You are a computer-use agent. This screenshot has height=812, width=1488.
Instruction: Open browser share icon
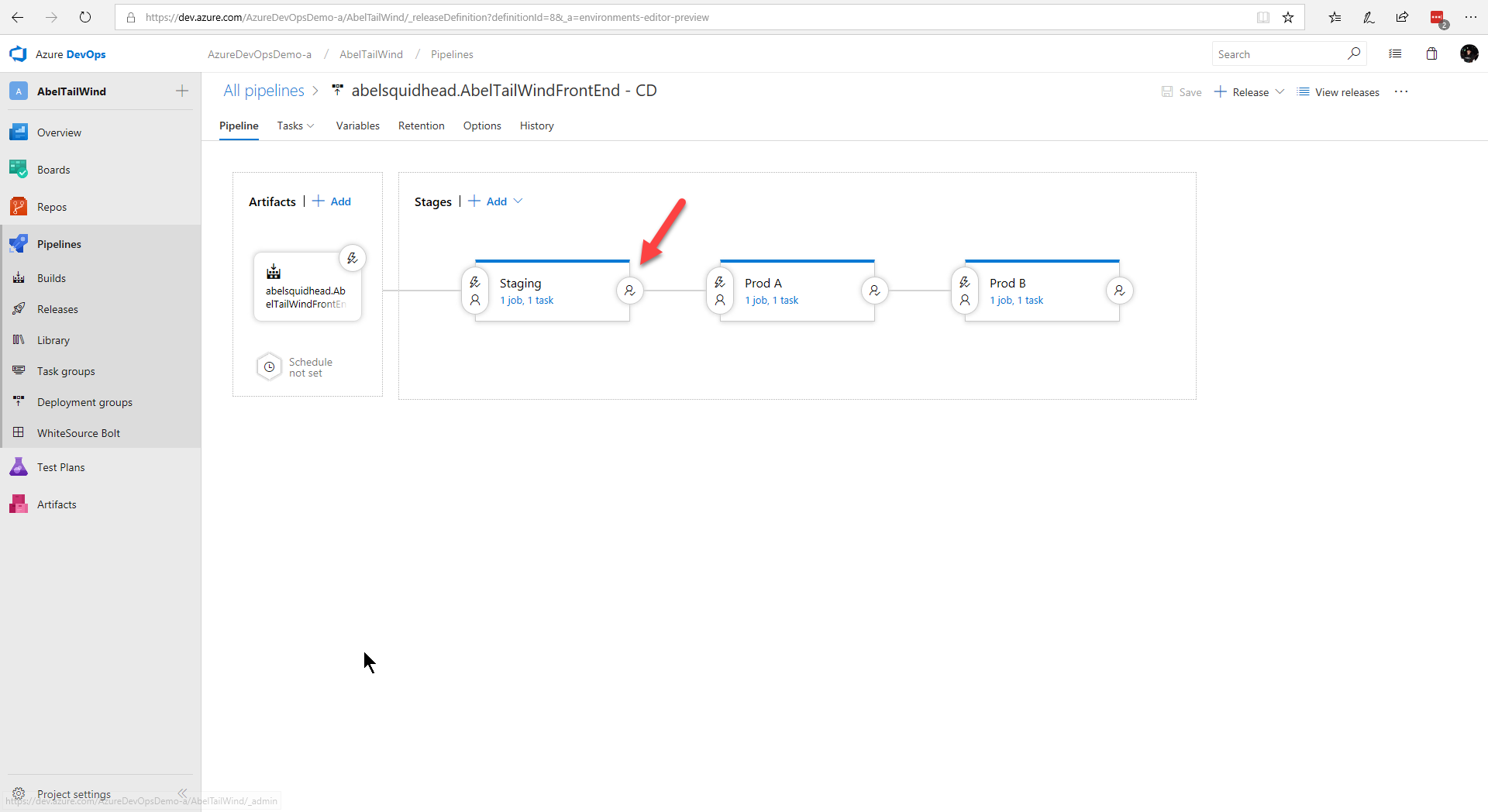point(1402,17)
